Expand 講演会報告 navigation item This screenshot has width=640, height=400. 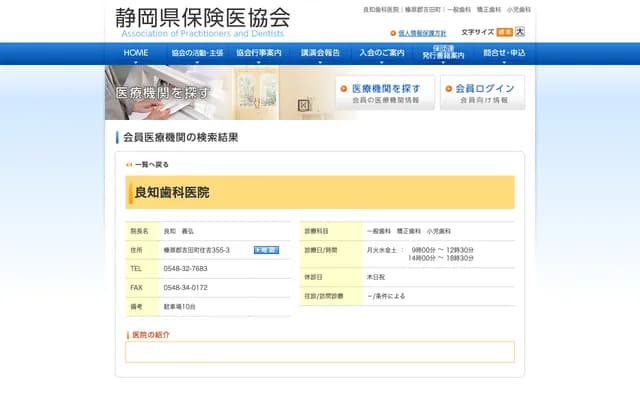coord(320,52)
